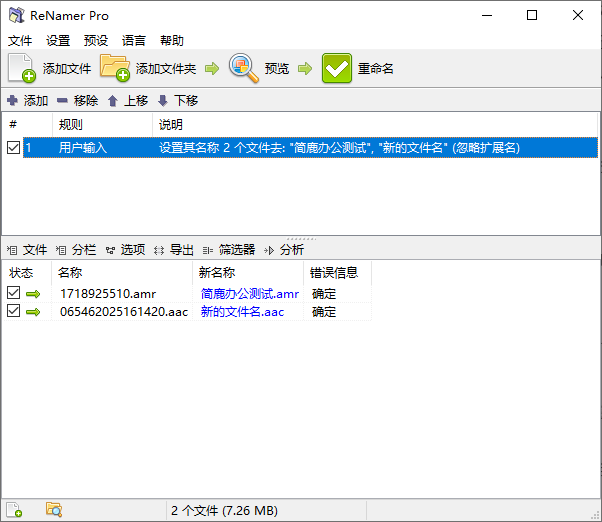
Task: Click the 重命名 rename button label
Action: (375, 69)
